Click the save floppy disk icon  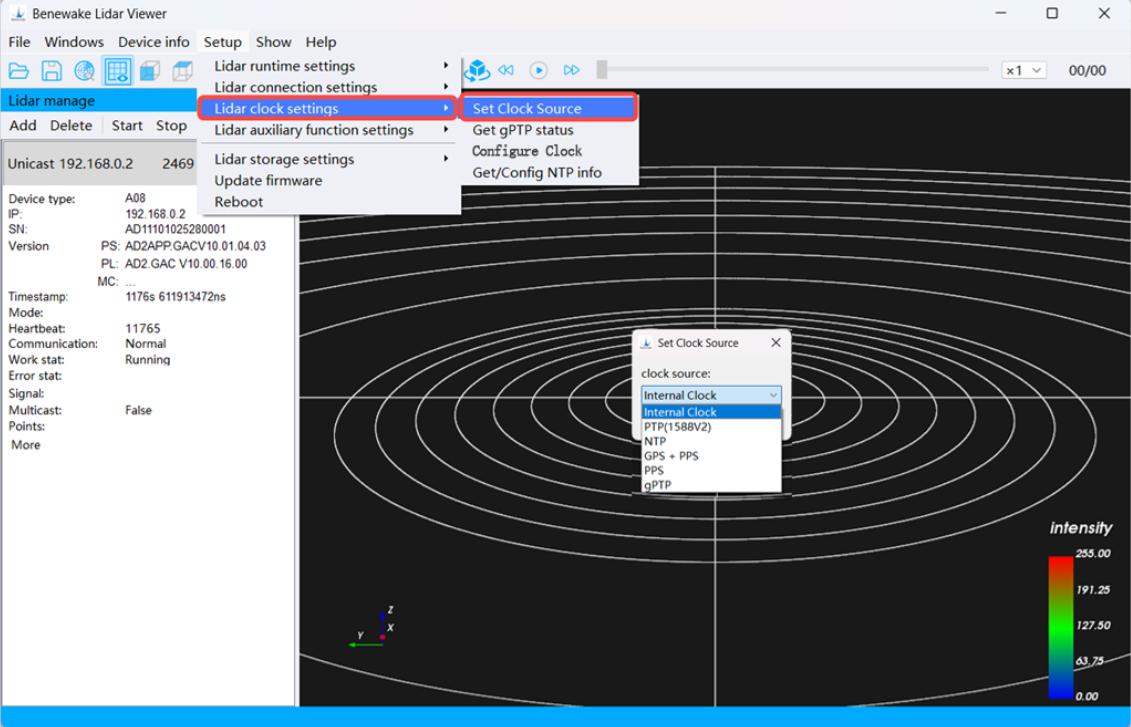pos(51,71)
